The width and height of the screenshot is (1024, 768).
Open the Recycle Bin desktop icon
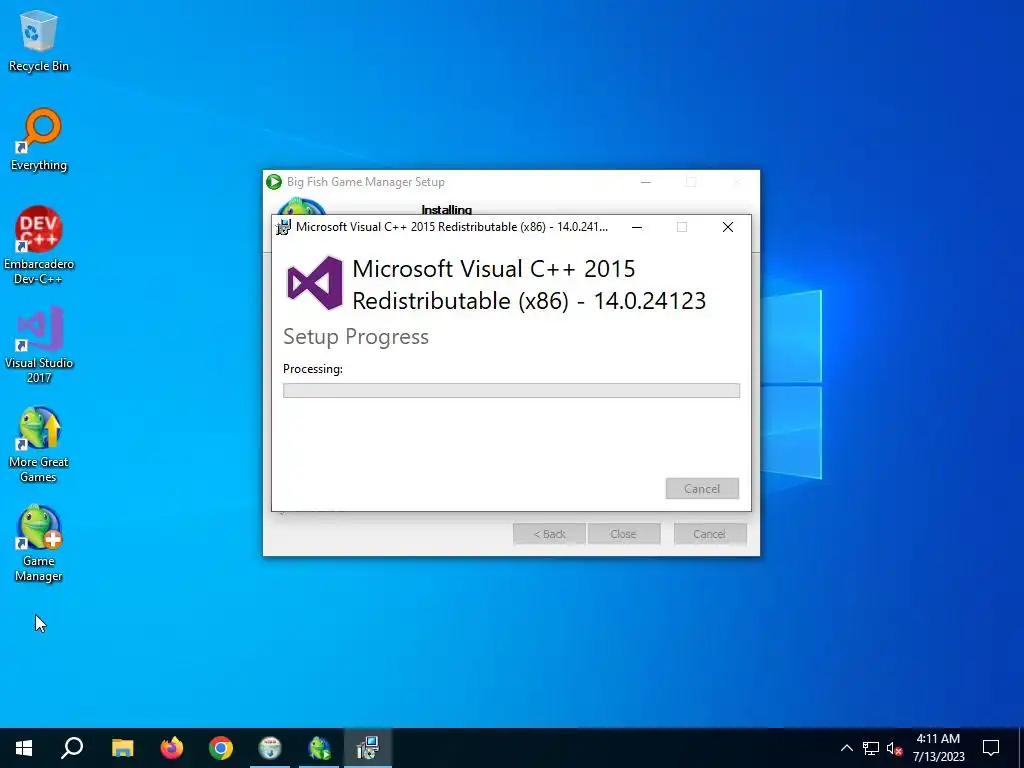click(39, 41)
